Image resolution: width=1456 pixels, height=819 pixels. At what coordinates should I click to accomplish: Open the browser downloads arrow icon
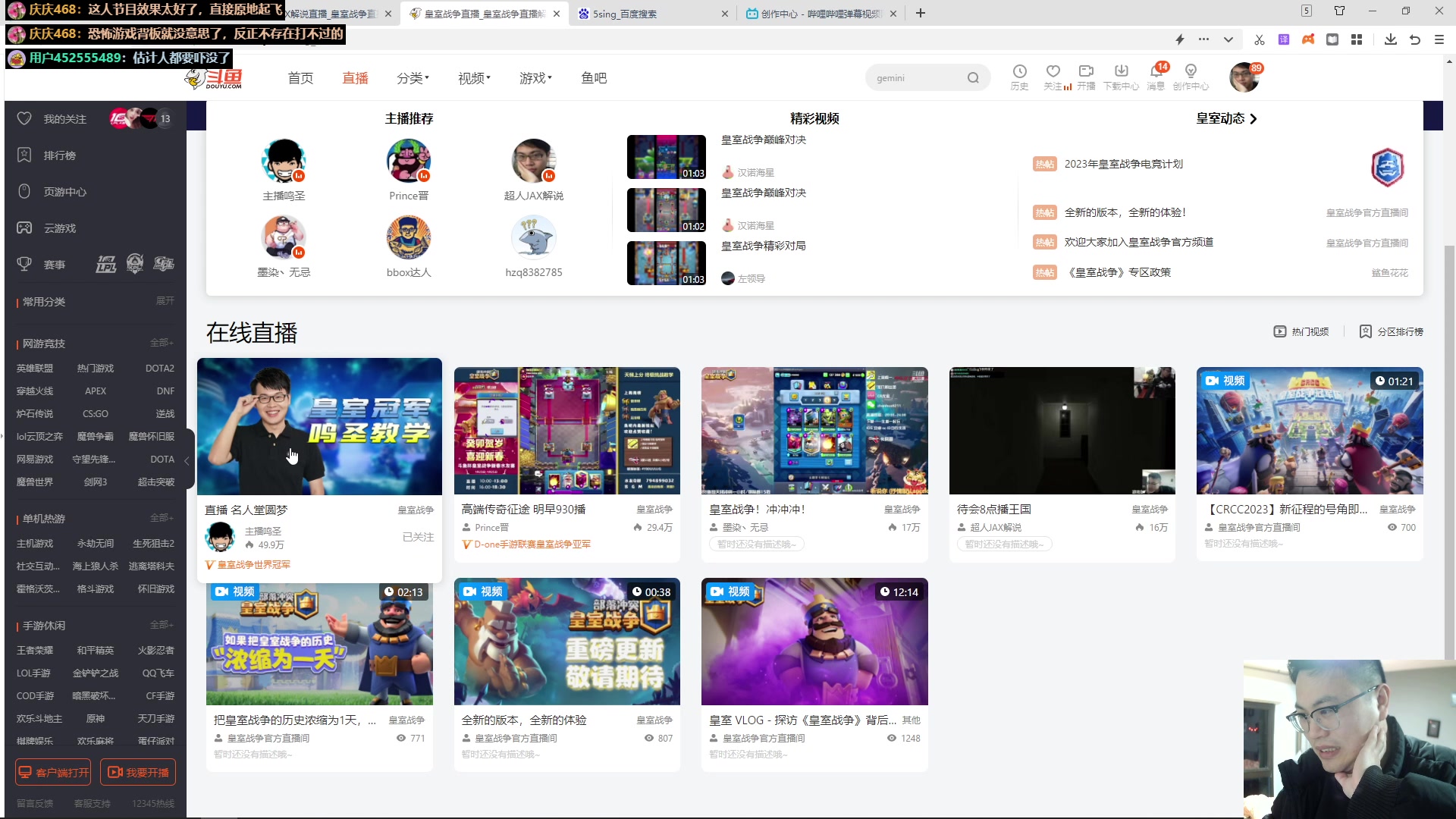(1390, 39)
